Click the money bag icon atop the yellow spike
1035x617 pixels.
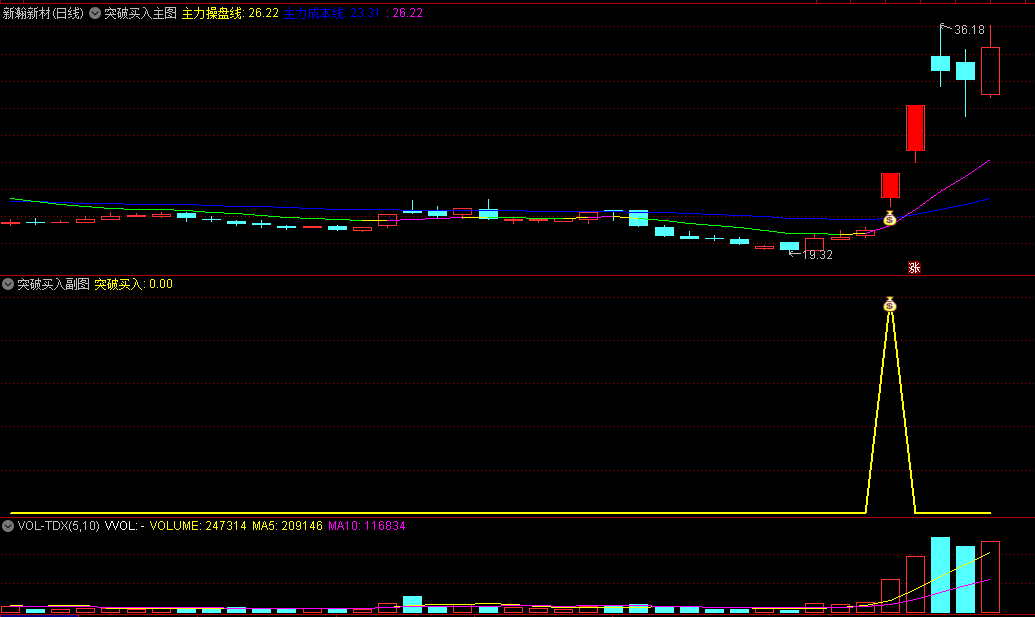click(890, 304)
